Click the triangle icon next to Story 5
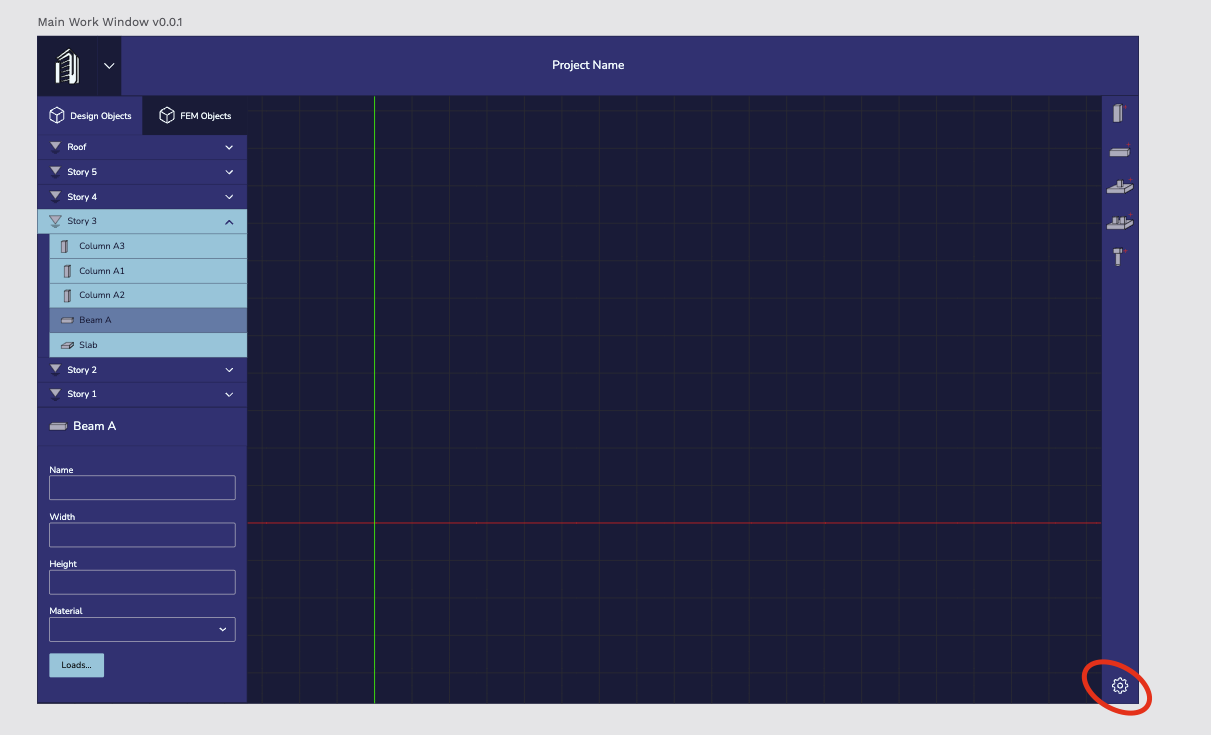Viewport: 1211px width, 735px height. (x=56, y=172)
